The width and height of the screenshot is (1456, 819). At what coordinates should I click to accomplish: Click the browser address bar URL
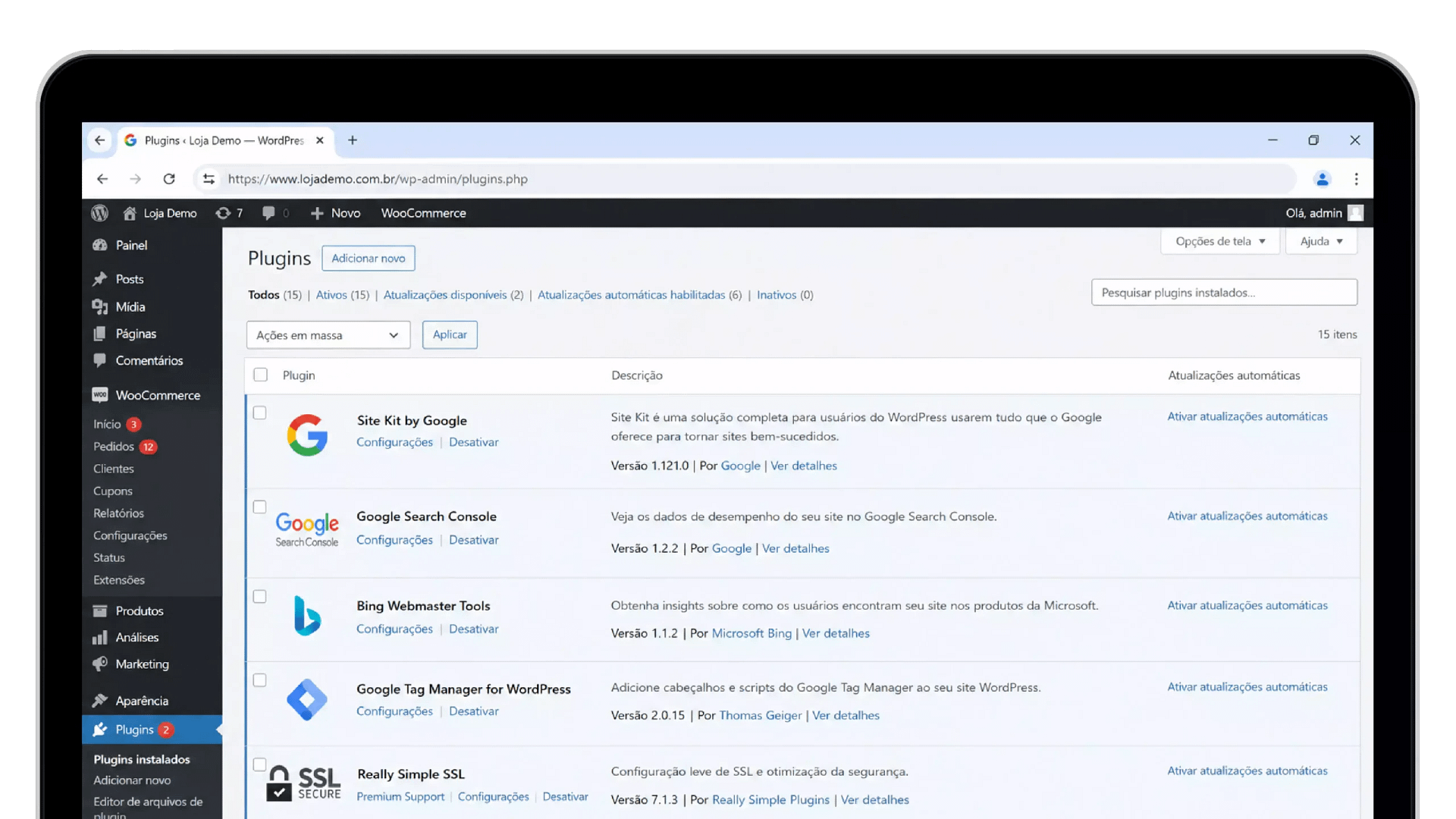(378, 179)
